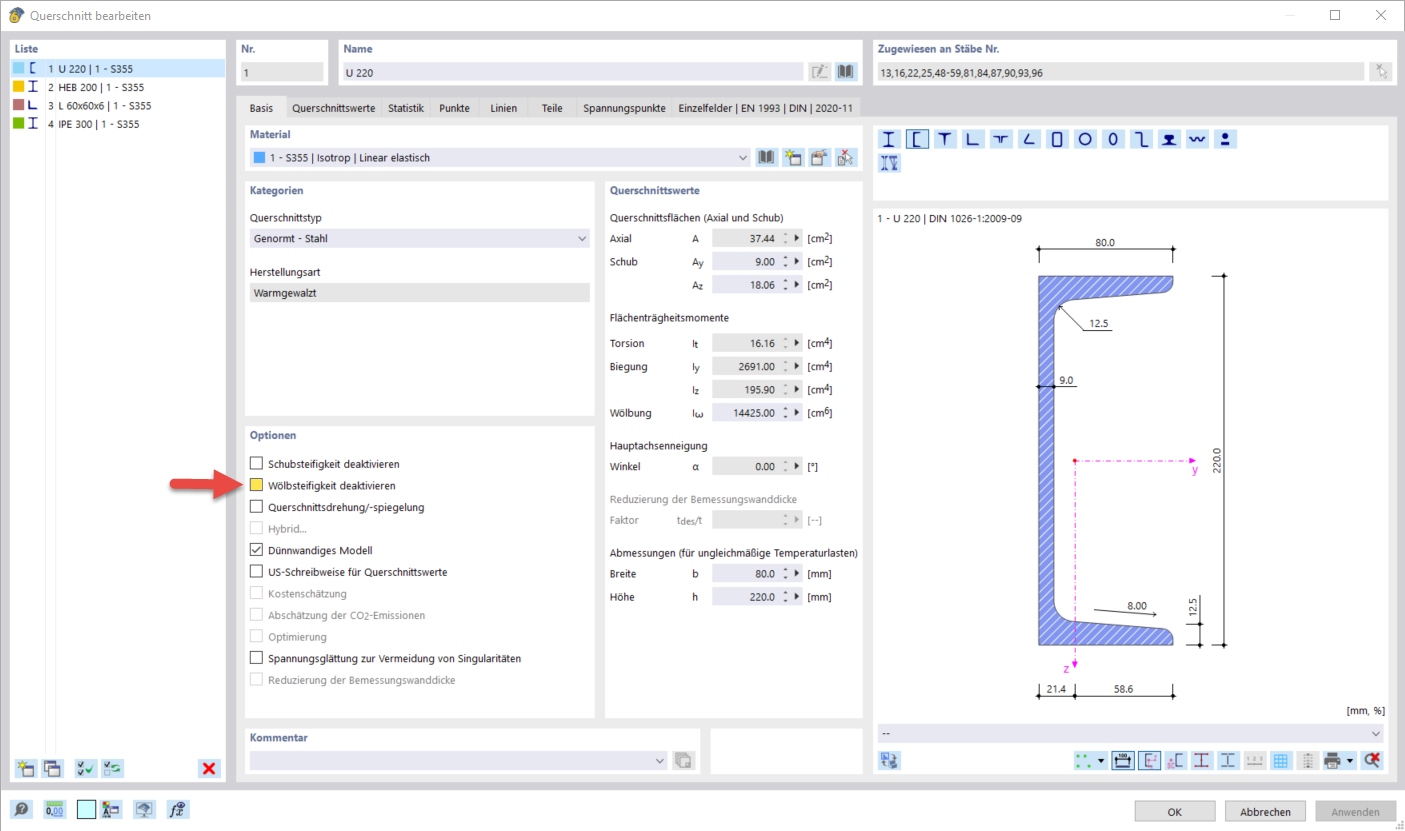1405x831 pixels.
Task: Edit the cross-section name with pencil icon
Action: tap(820, 72)
